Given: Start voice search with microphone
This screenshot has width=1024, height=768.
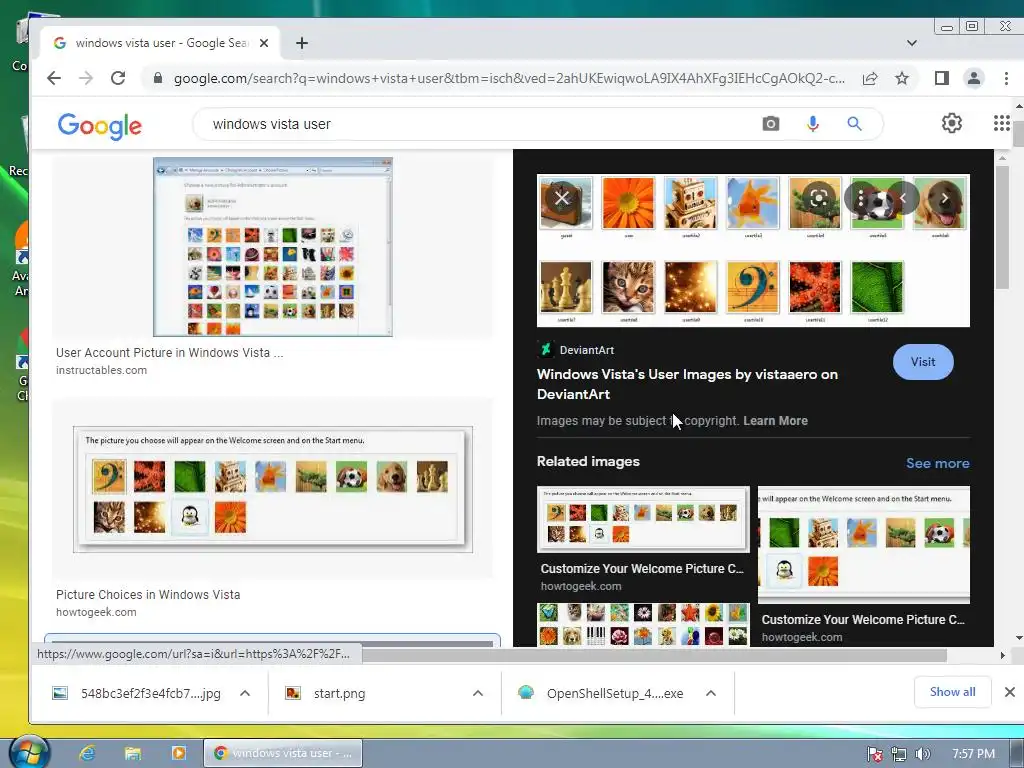Looking at the screenshot, I should pyautogui.click(x=812, y=123).
